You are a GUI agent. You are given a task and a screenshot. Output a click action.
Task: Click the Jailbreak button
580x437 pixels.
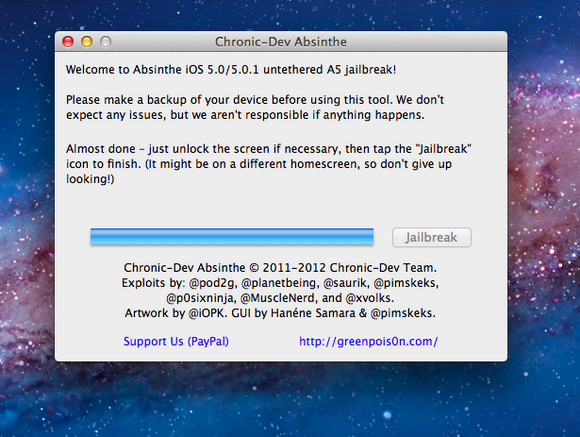[432, 237]
